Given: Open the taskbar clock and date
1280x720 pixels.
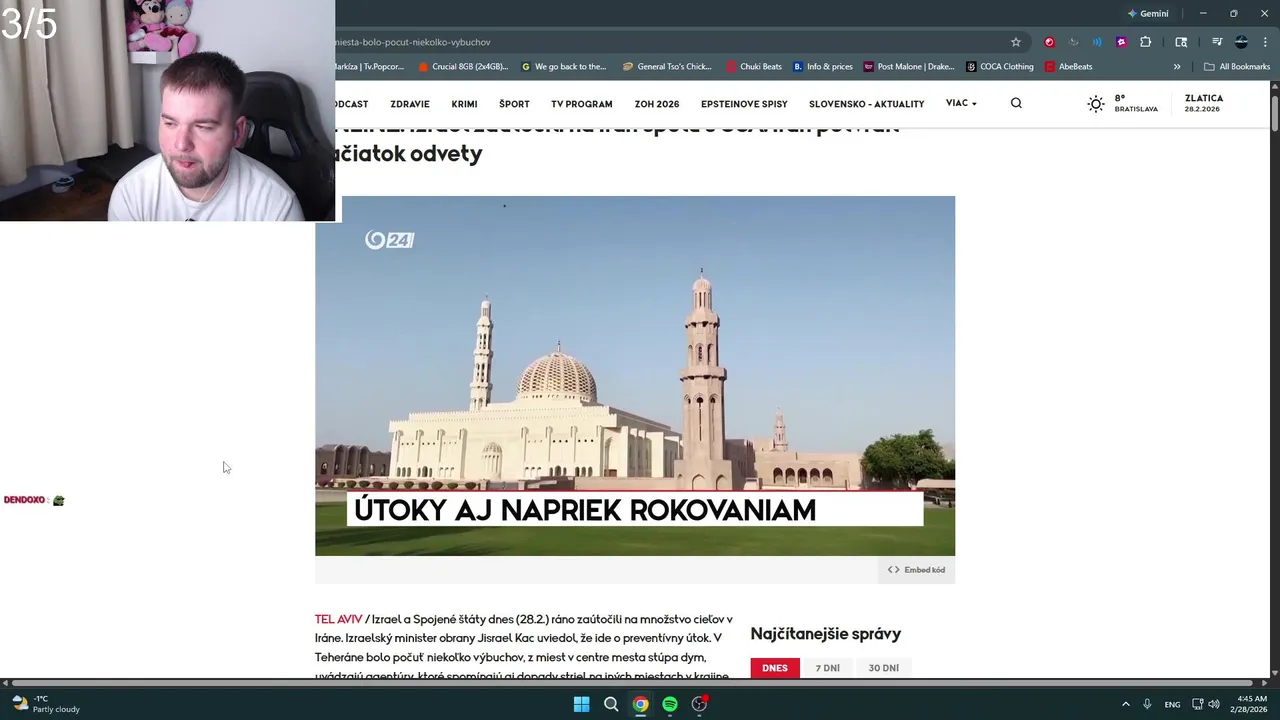Looking at the screenshot, I should (1250, 704).
